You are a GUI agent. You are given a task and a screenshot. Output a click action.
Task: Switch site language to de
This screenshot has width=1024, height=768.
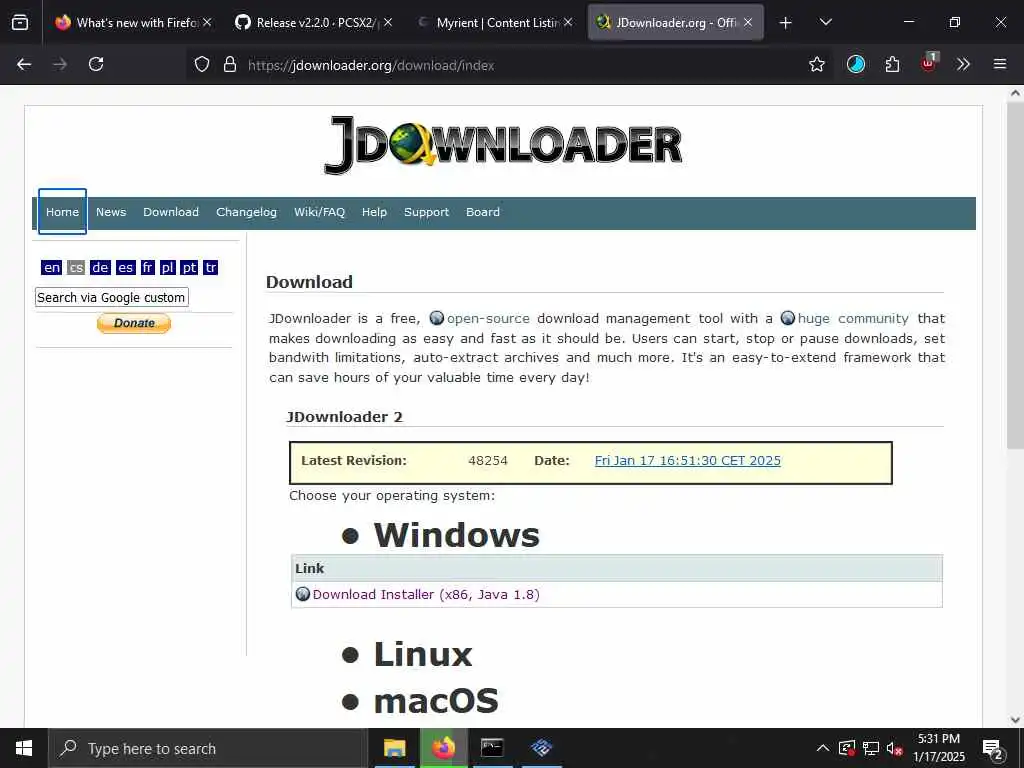pyautogui.click(x=100, y=267)
